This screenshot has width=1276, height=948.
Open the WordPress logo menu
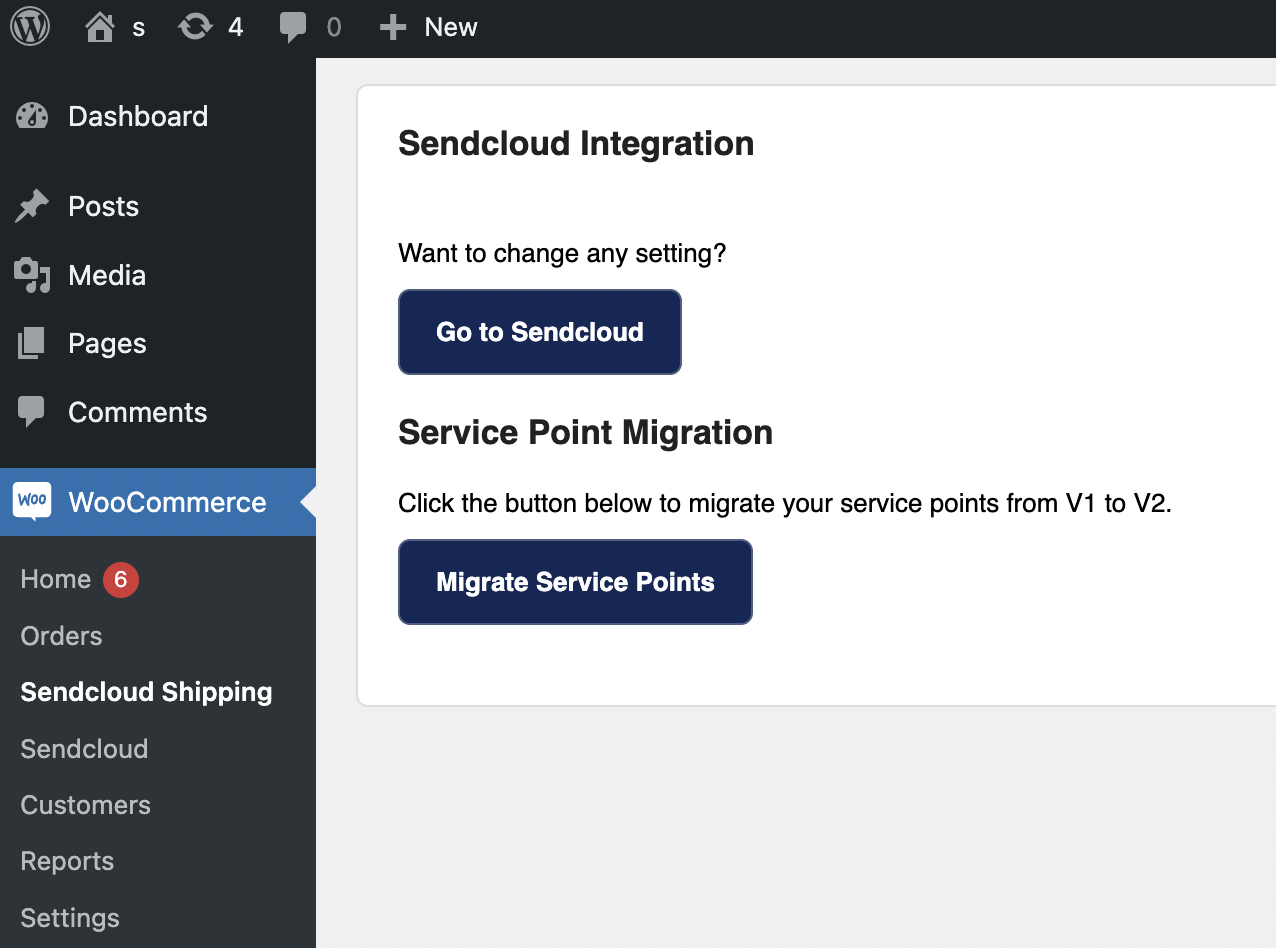[x=30, y=27]
